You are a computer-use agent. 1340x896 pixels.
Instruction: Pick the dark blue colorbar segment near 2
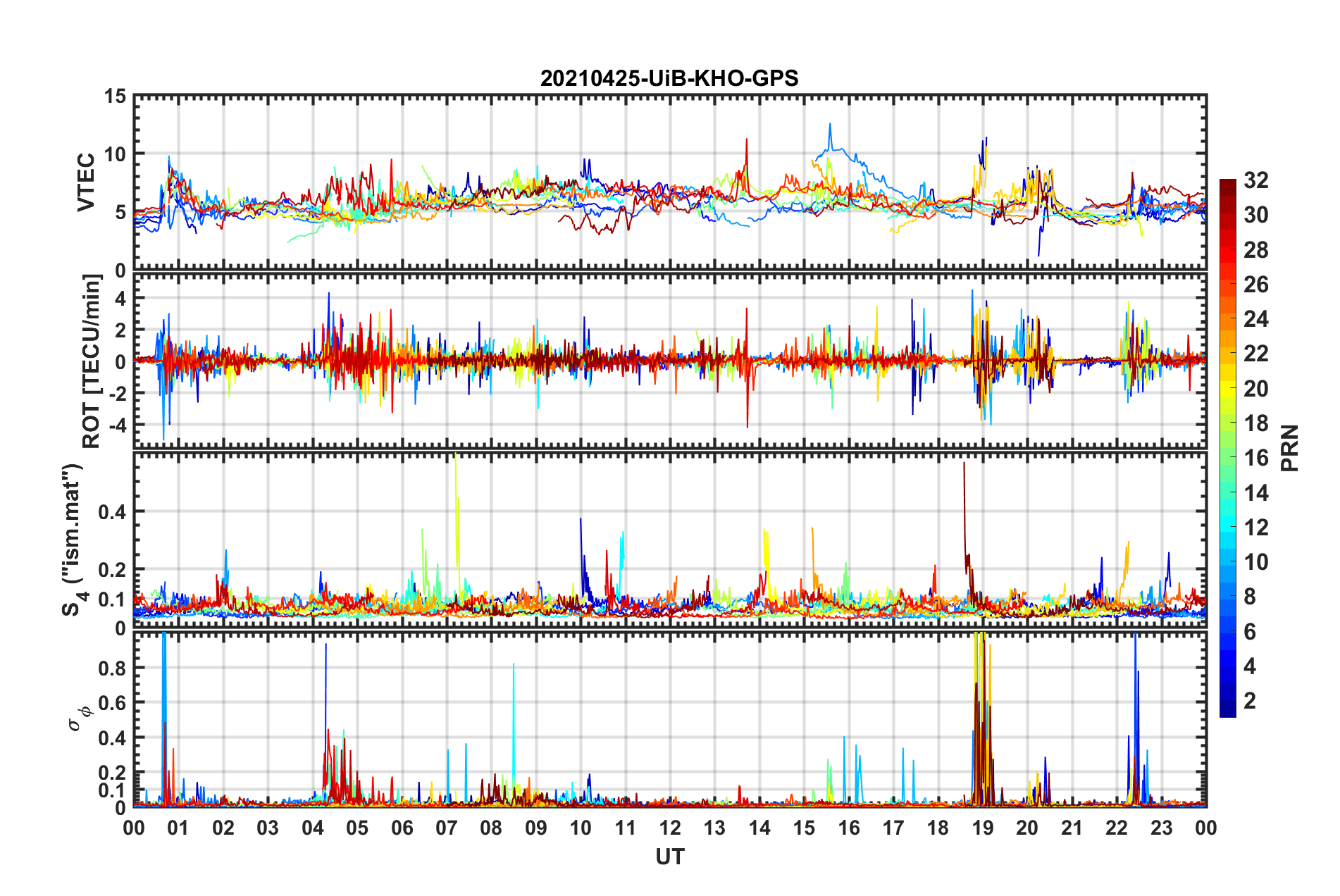click(1227, 702)
